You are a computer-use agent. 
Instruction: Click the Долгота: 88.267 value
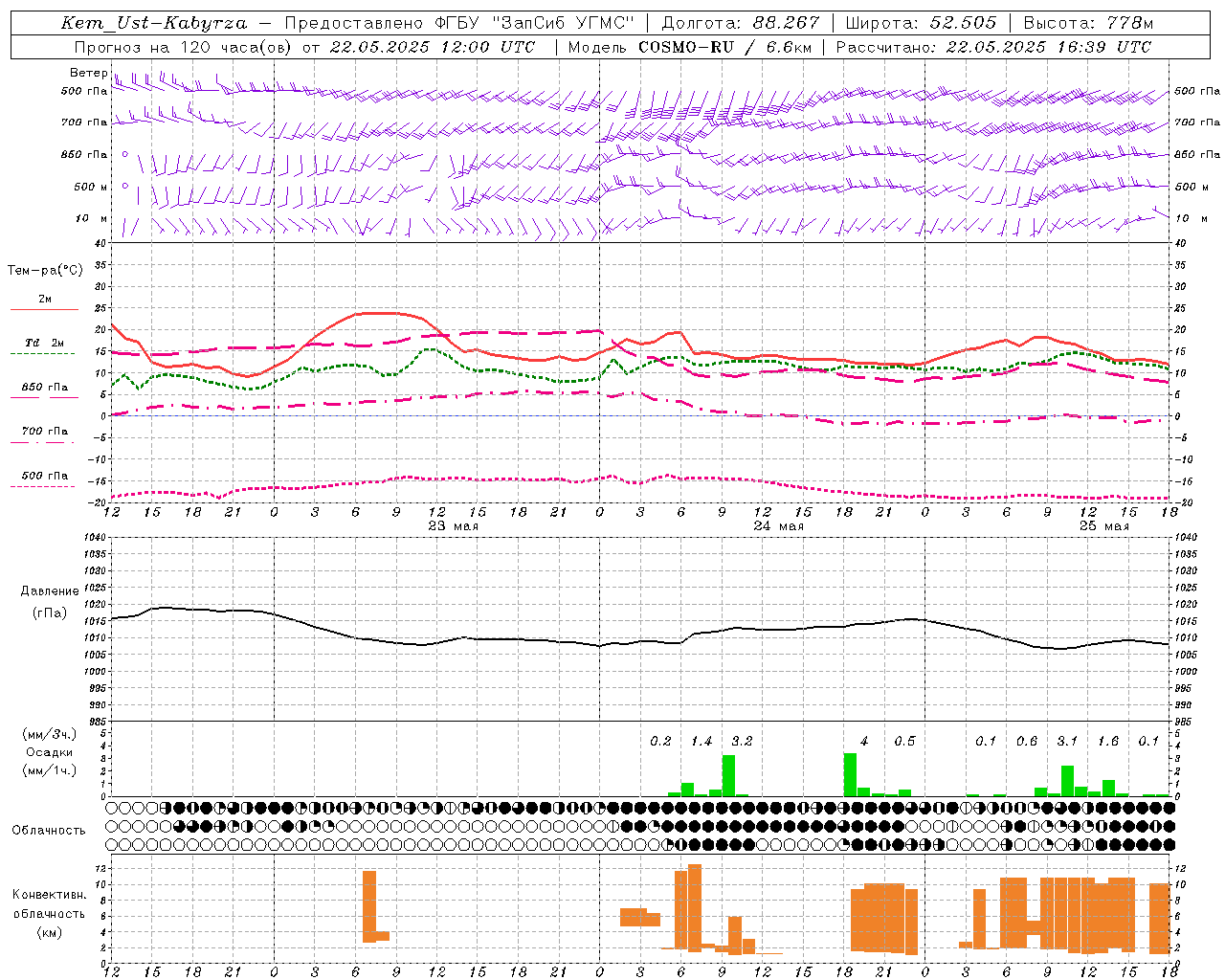pos(741,23)
